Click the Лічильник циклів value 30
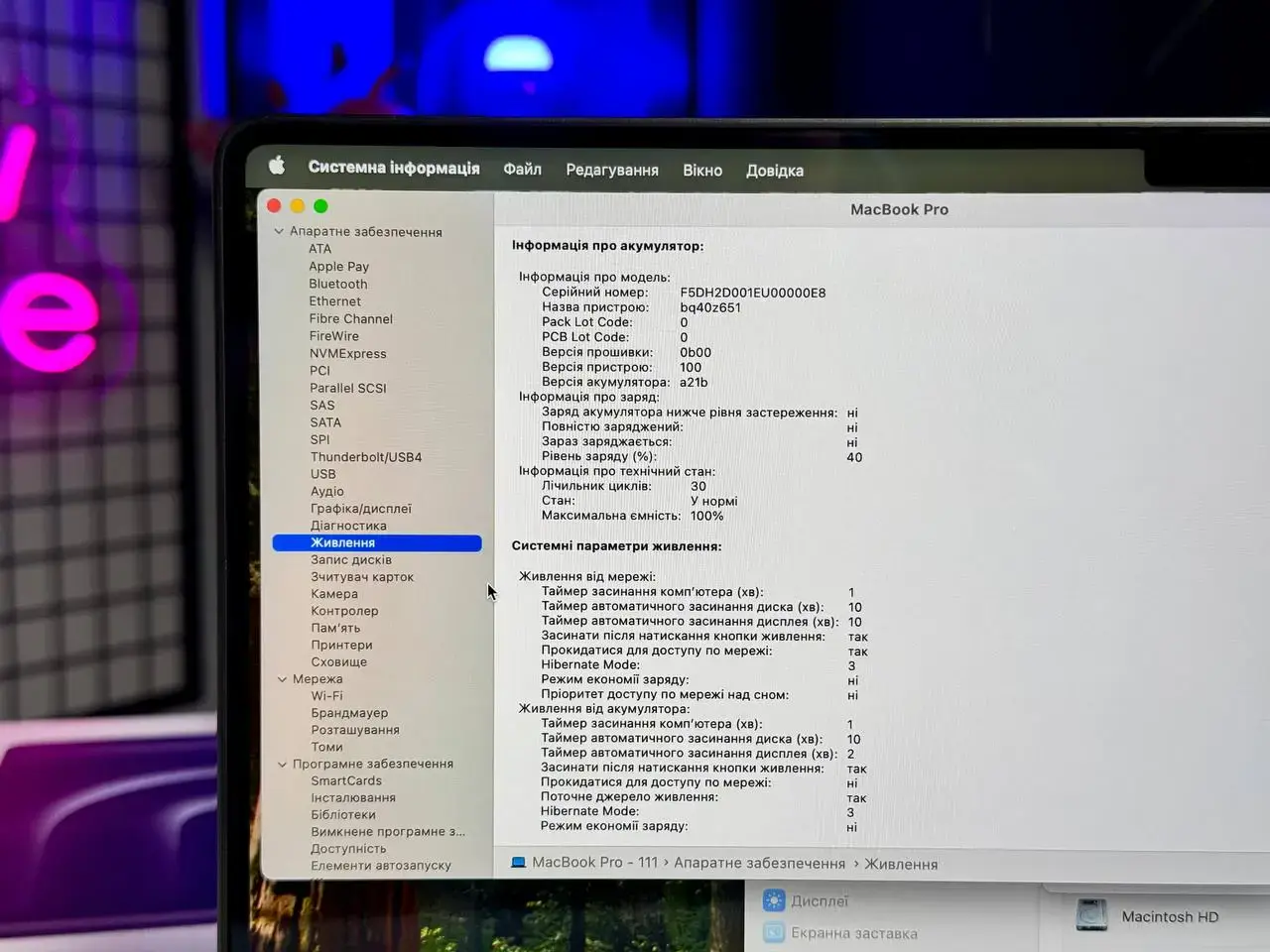Viewport: 1270px width, 952px height. coord(698,486)
